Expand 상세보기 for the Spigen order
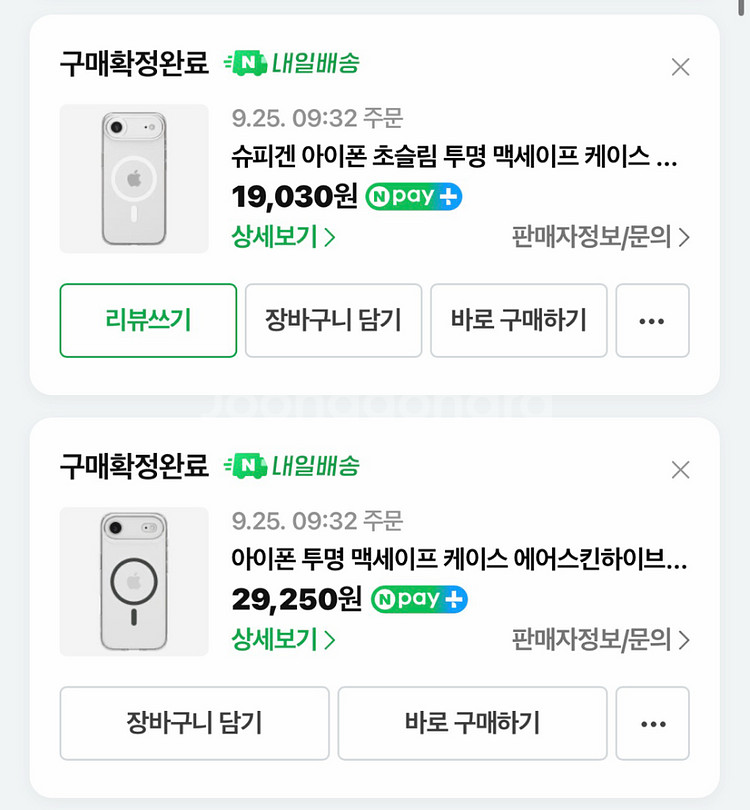Viewport: 750px width, 810px height. pos(283,237)
